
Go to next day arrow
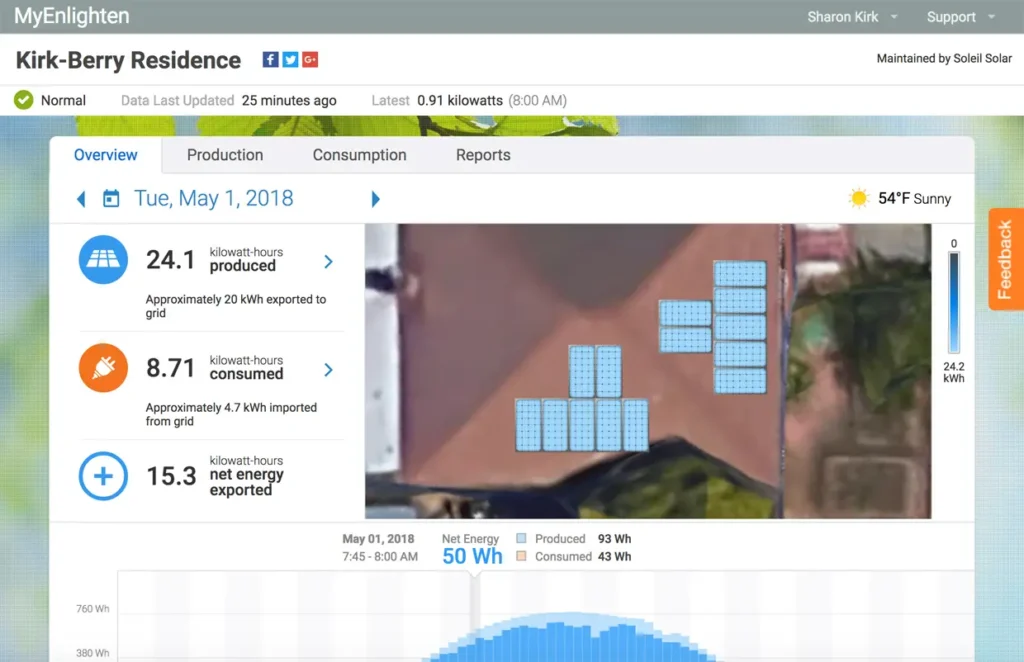click(x=376, y=199)
